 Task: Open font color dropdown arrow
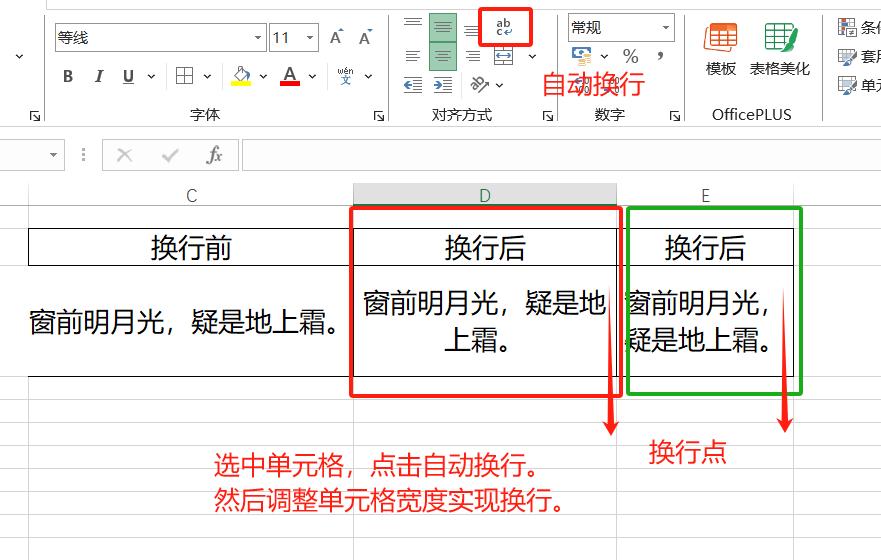coord(312,76)
